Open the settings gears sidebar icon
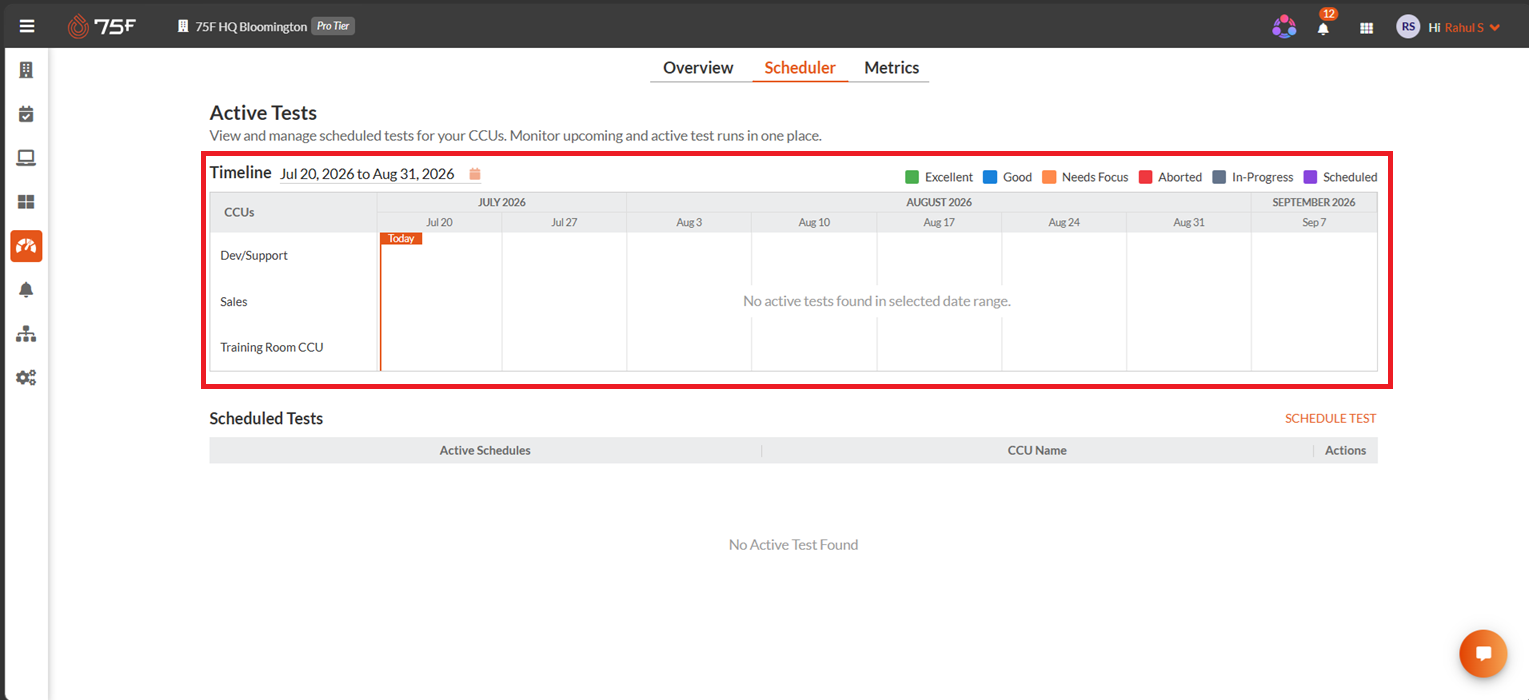Viewport: 1529px width, 700px height. point(26,378)
